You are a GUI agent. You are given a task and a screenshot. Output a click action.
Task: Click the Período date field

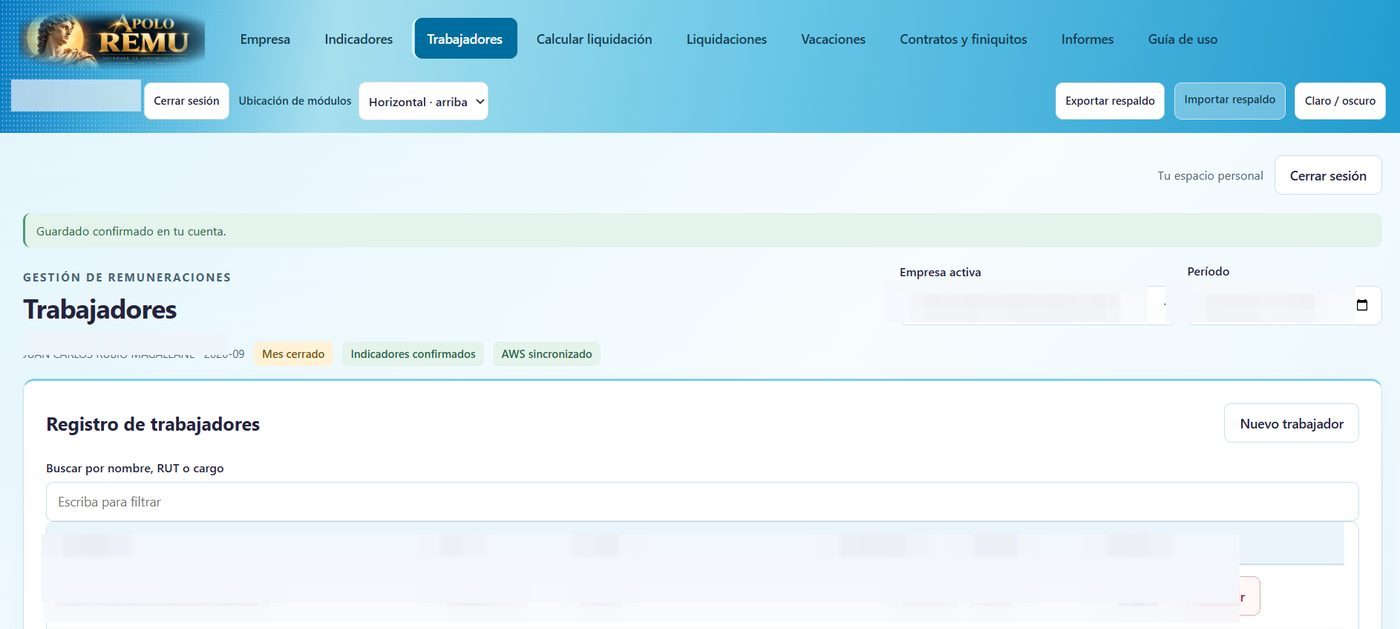click(x=1285, y=305)
